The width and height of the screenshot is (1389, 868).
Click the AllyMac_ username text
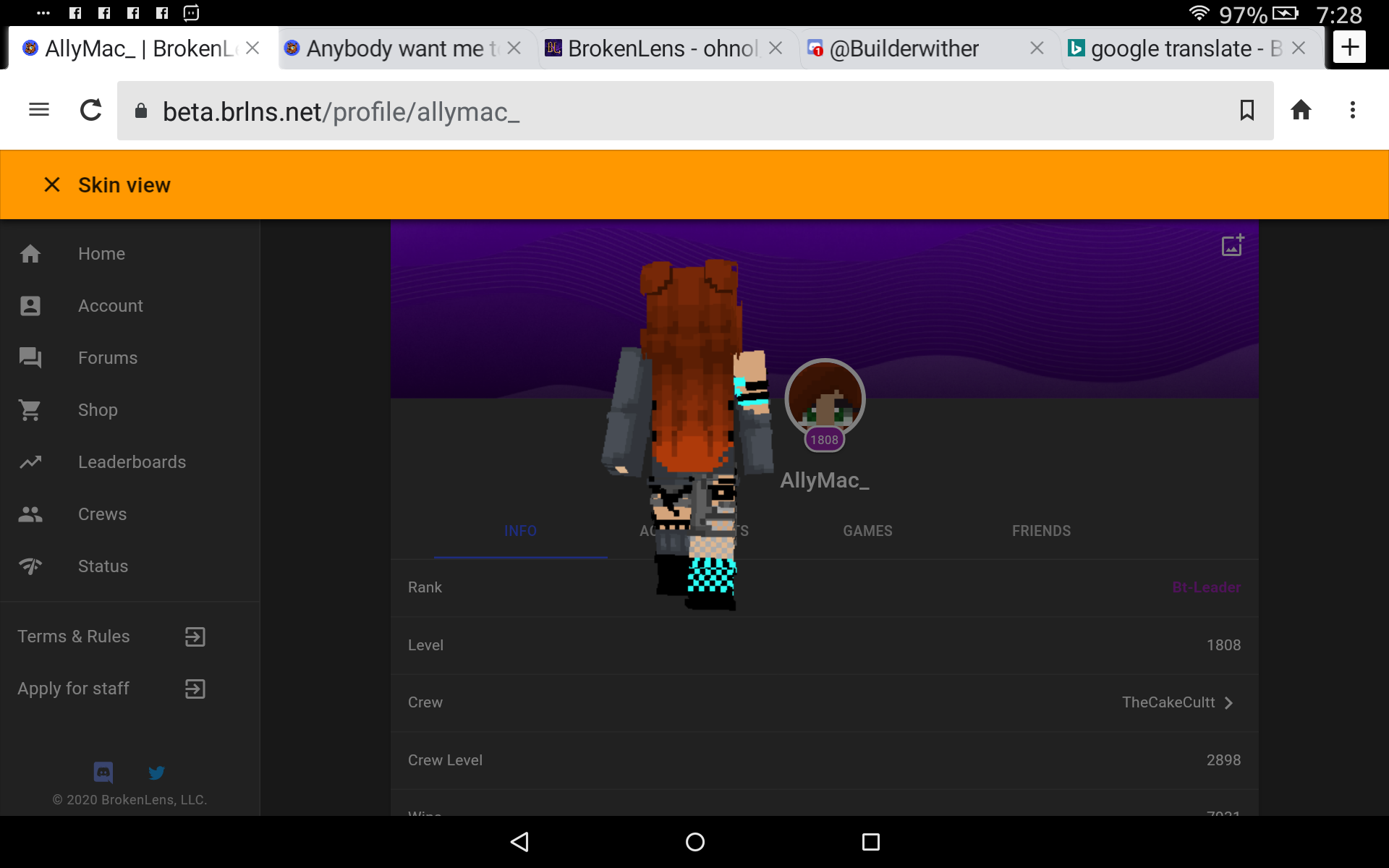(825, 480)
